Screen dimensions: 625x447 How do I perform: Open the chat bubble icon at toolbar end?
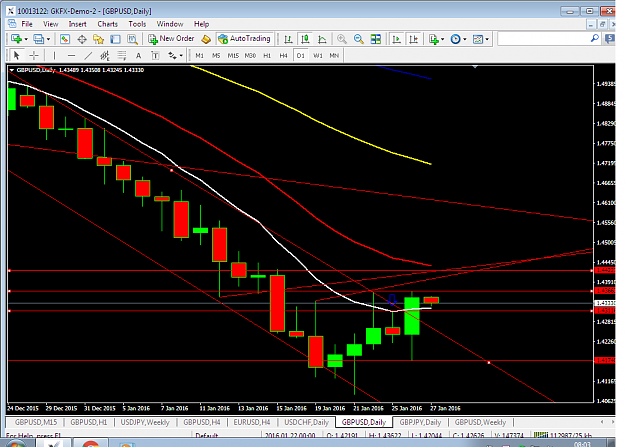tap(609, 39)
